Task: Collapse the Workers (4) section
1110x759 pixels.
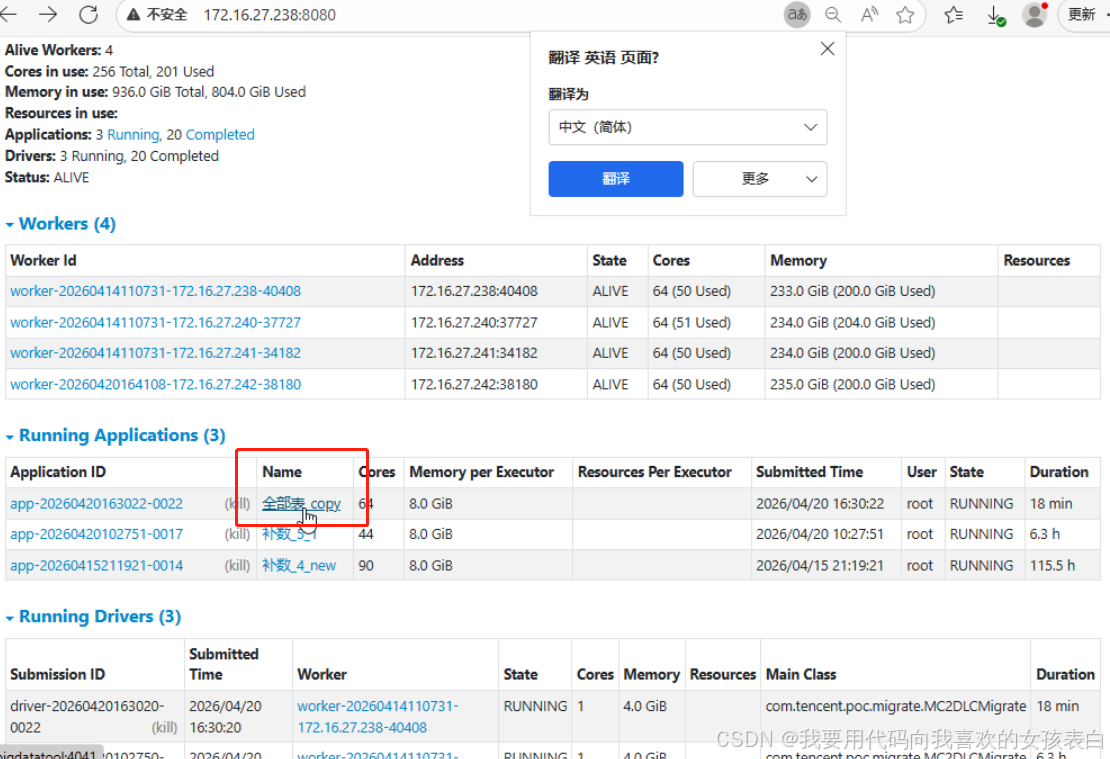Action: pyautogui.click(x=61, y=224)
